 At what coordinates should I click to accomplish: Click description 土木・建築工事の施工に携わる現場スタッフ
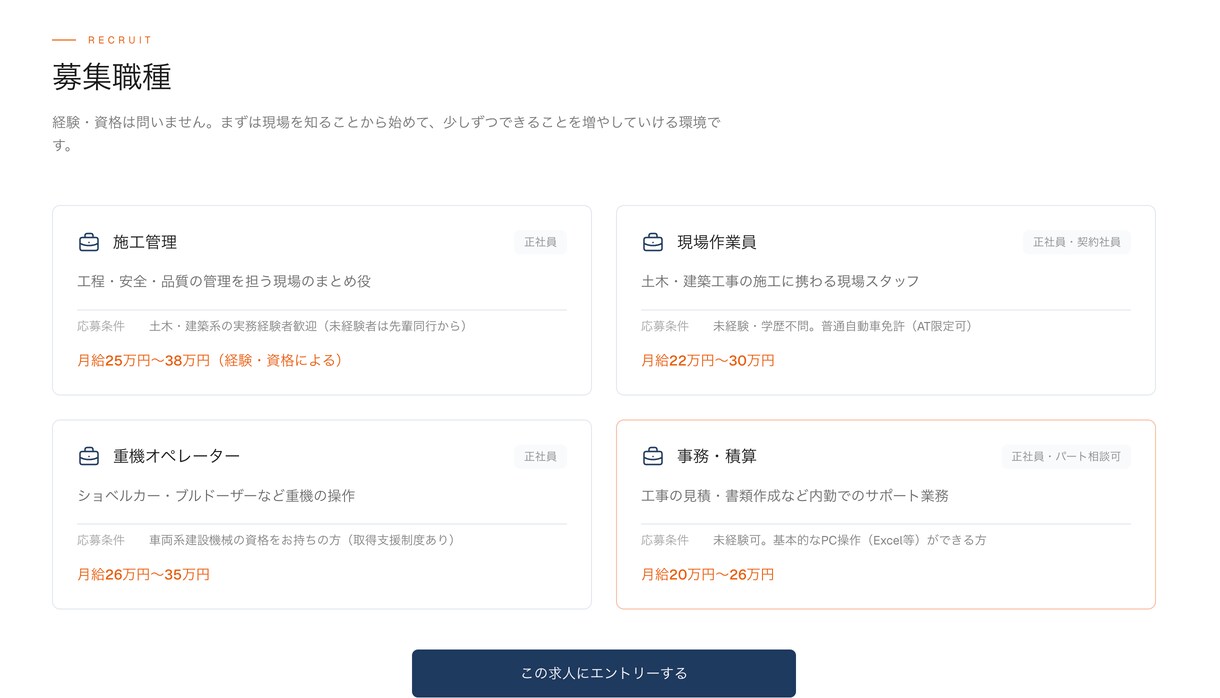point(780,281)
